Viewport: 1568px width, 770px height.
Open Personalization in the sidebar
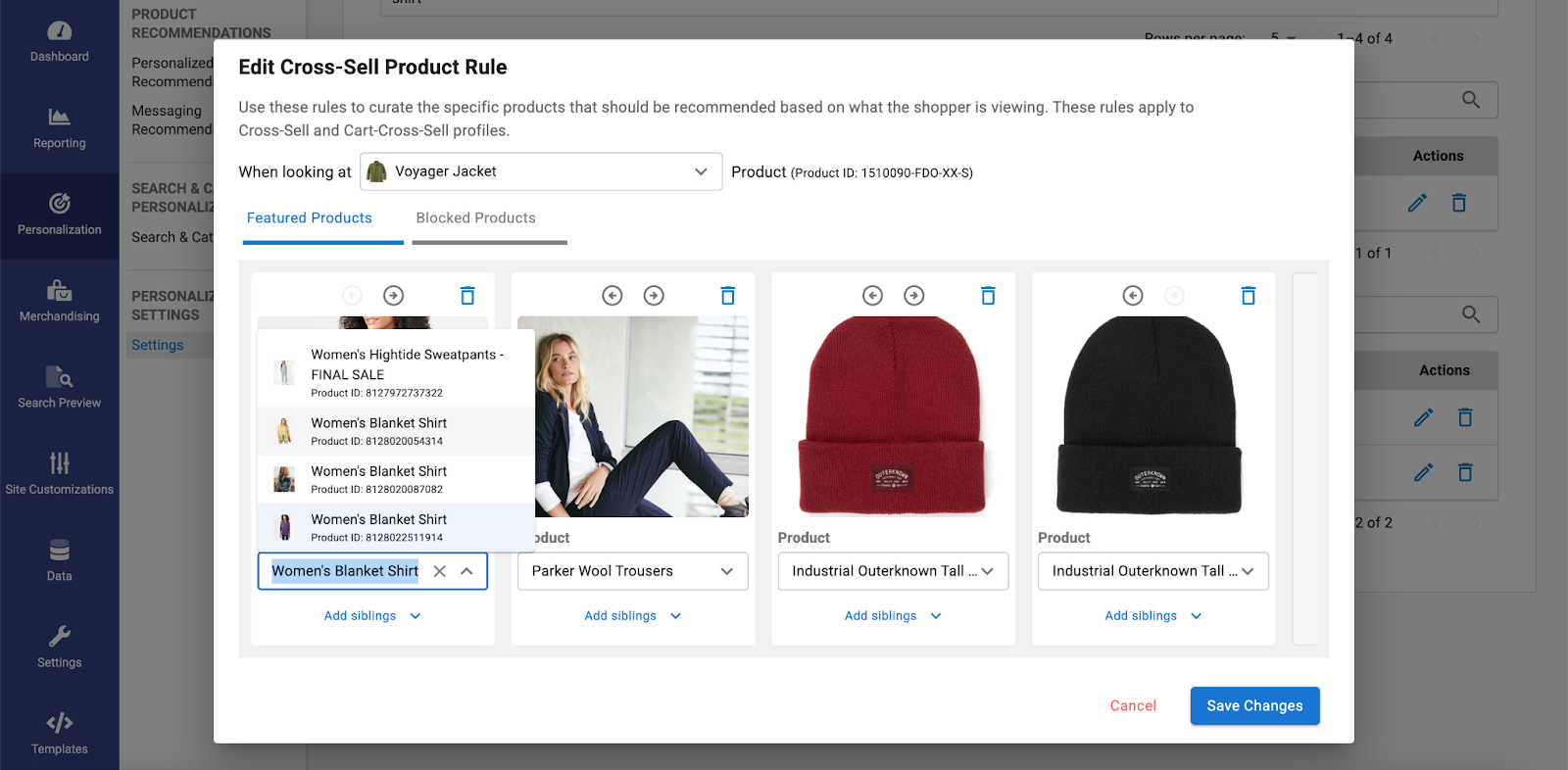click(59, 216)
